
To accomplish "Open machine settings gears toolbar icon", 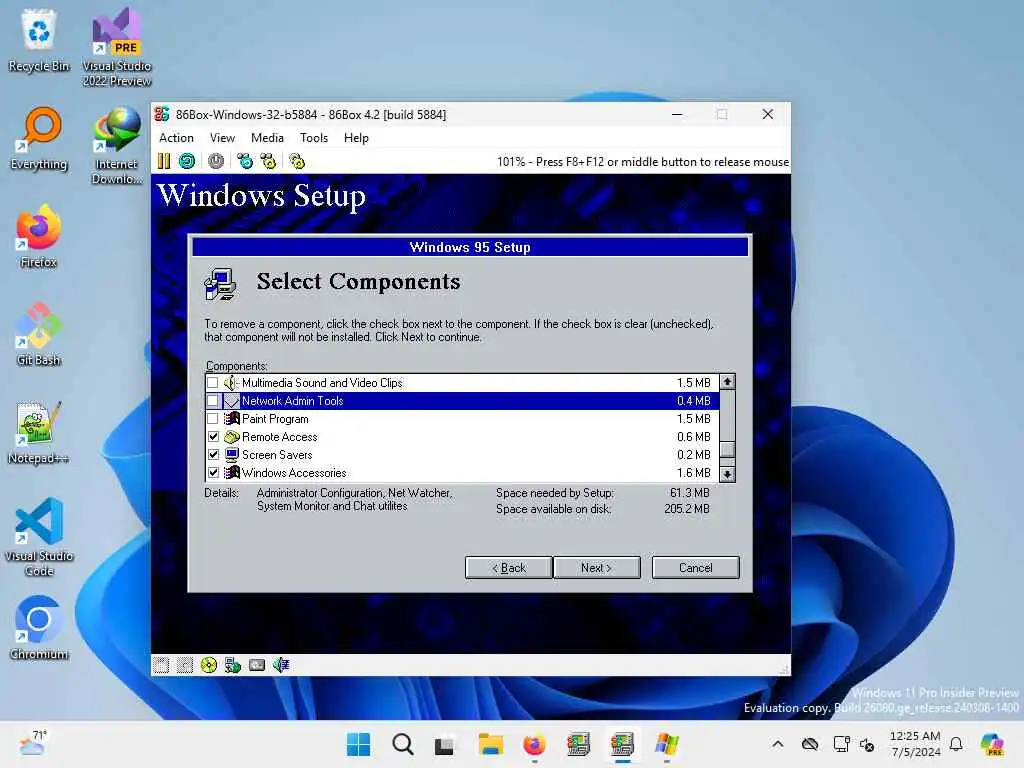I will pyautogui.click(x=297, y=161).
